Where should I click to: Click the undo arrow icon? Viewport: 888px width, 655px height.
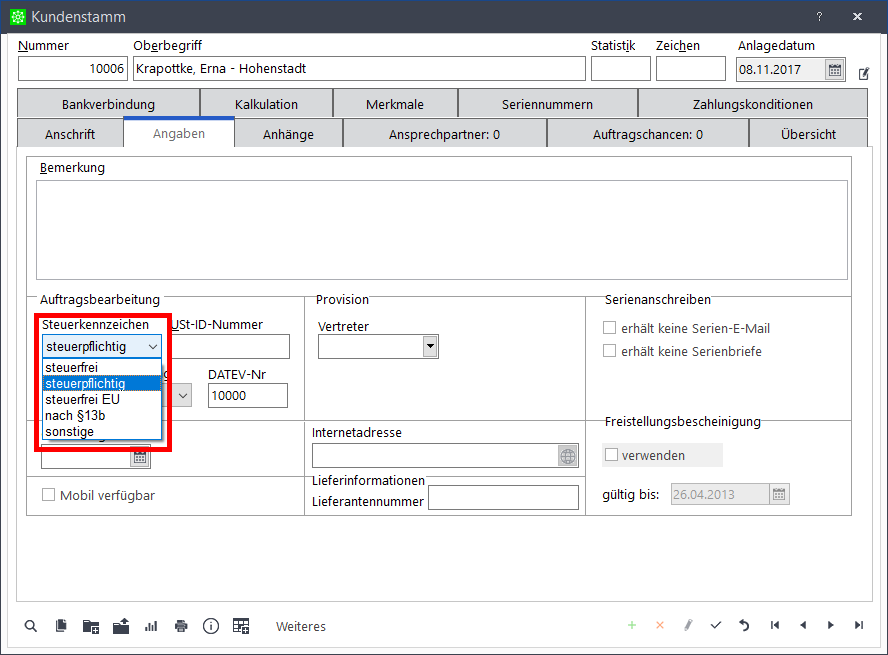[744, 626]
